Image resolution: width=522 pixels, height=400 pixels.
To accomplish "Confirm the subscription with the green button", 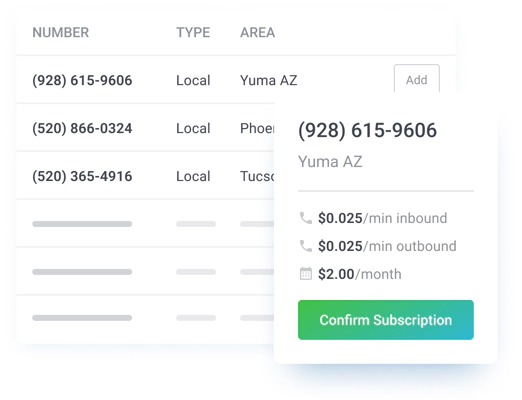I will (386, 320).
